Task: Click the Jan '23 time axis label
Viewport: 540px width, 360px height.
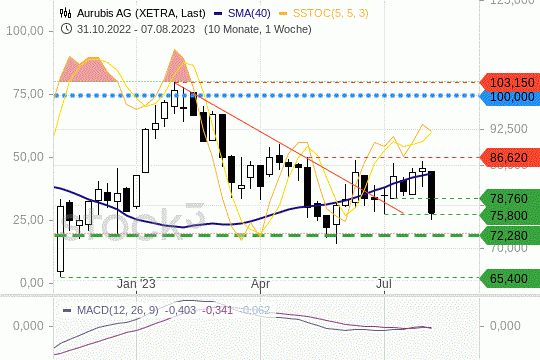Action: point(136,284)
